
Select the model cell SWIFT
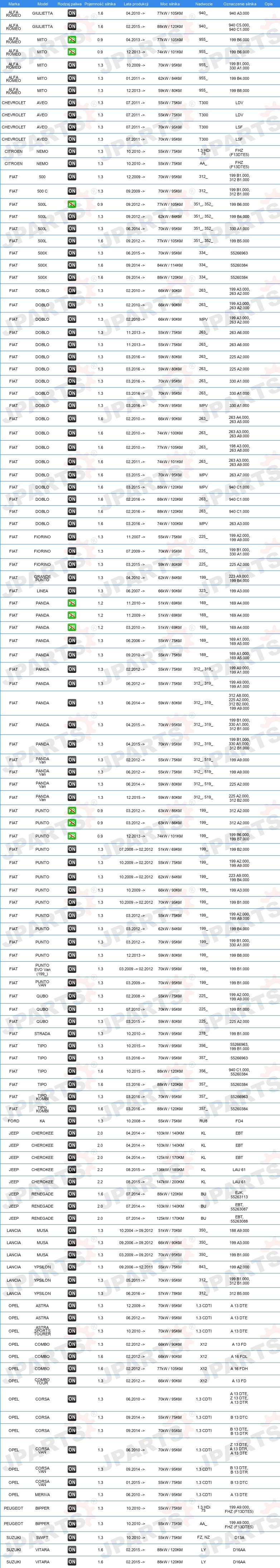pyautogui.click(x=42, y=1538)
